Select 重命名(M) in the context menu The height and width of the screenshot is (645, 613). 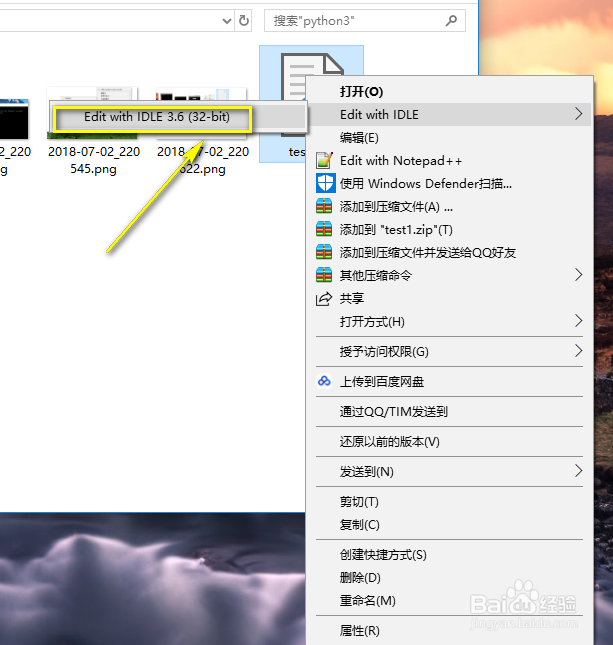[450, 601]
